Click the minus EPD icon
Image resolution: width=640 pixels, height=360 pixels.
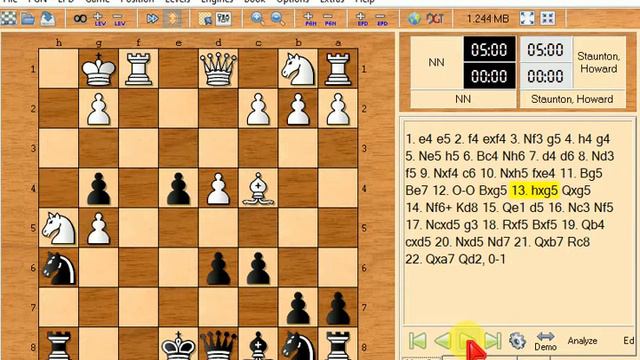coord(382,19)
